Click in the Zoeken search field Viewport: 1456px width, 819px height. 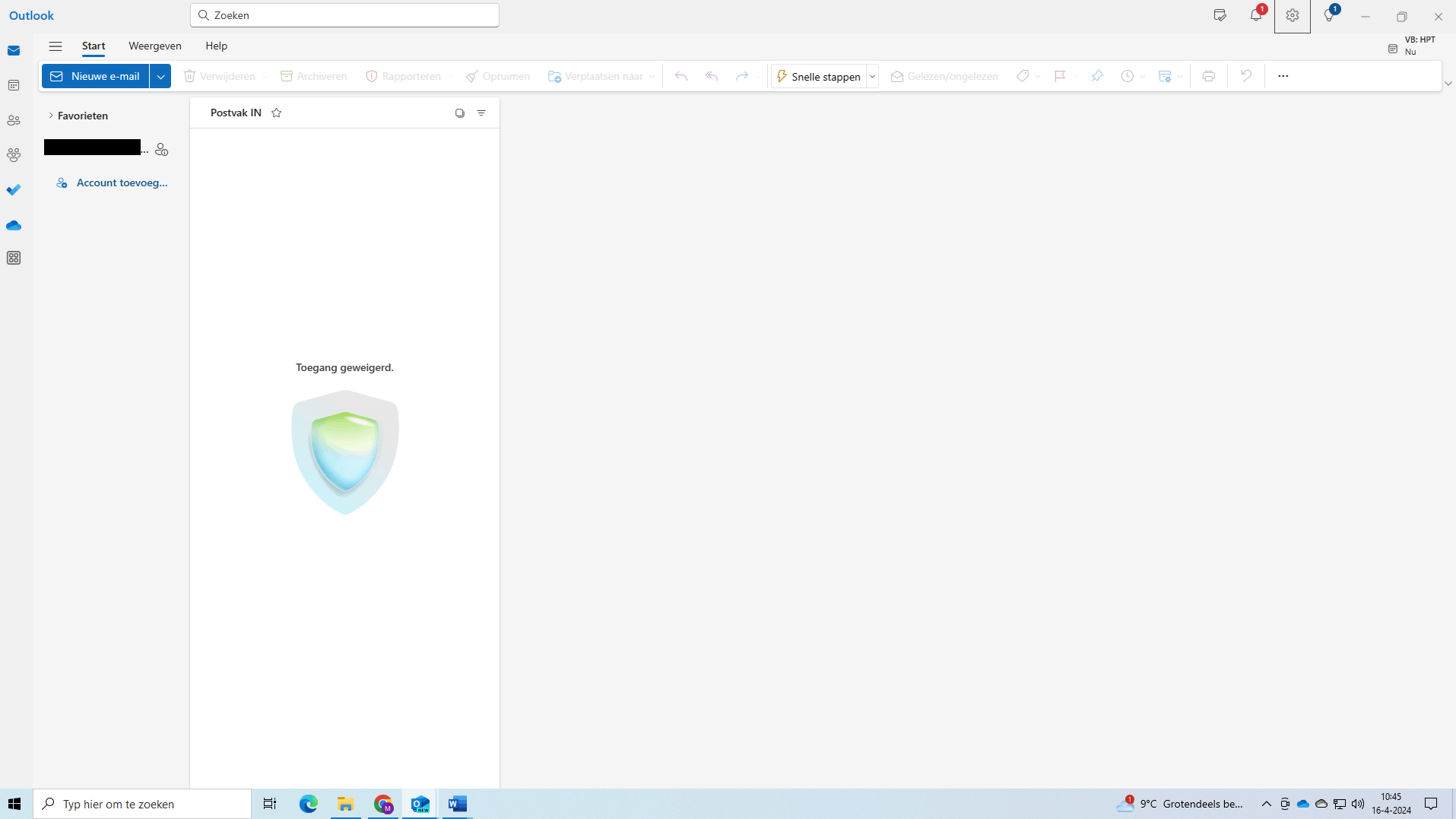(344, 15)
